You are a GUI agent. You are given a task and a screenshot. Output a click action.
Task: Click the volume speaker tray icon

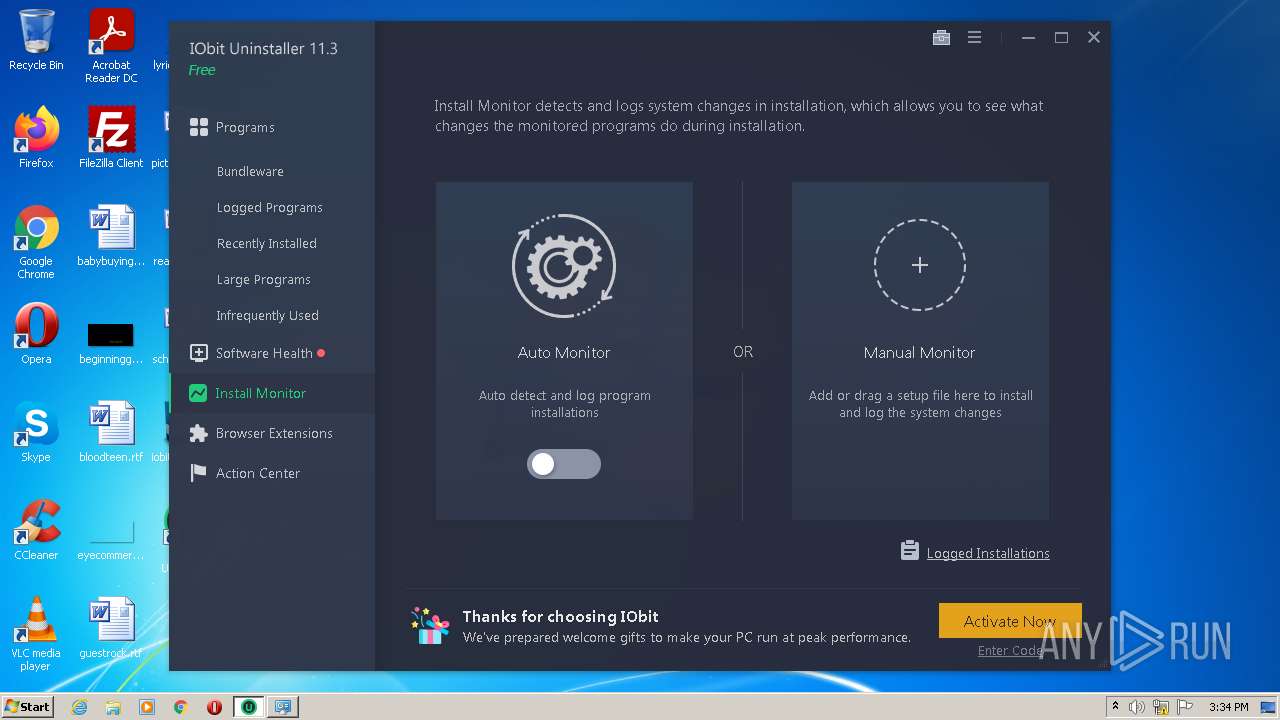(x=1136, y=707)
